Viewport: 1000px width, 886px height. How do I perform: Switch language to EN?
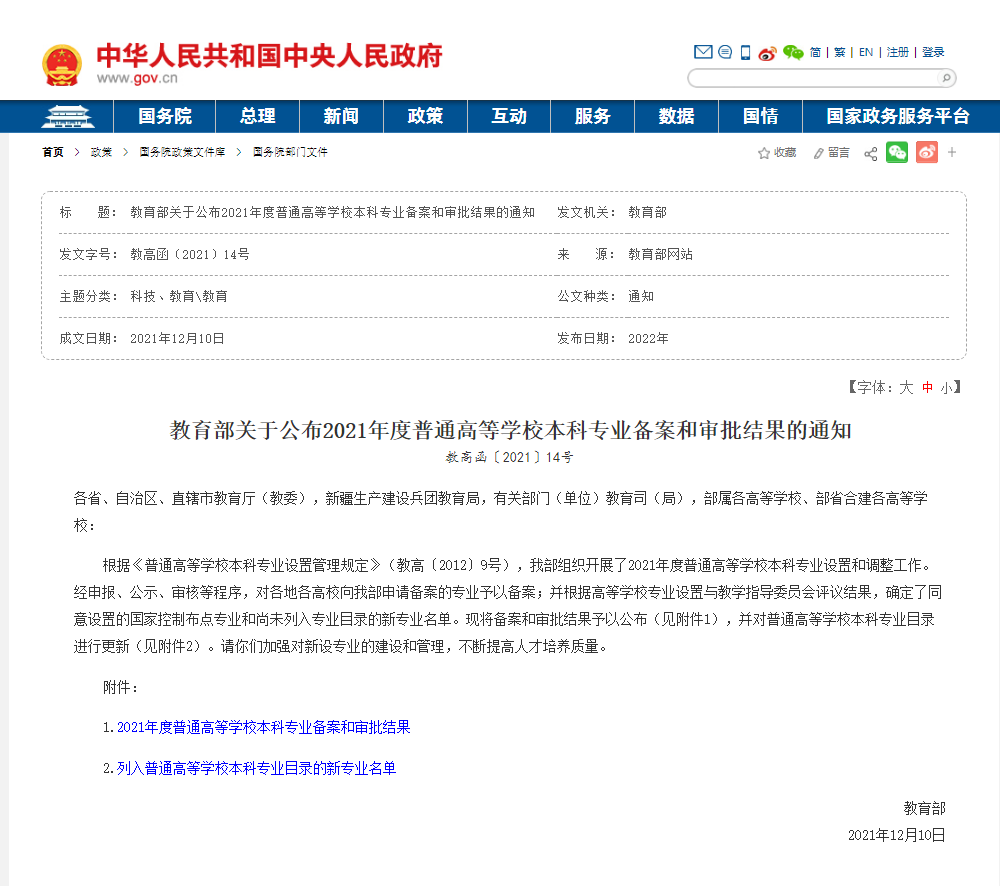(x=864, y=52)
